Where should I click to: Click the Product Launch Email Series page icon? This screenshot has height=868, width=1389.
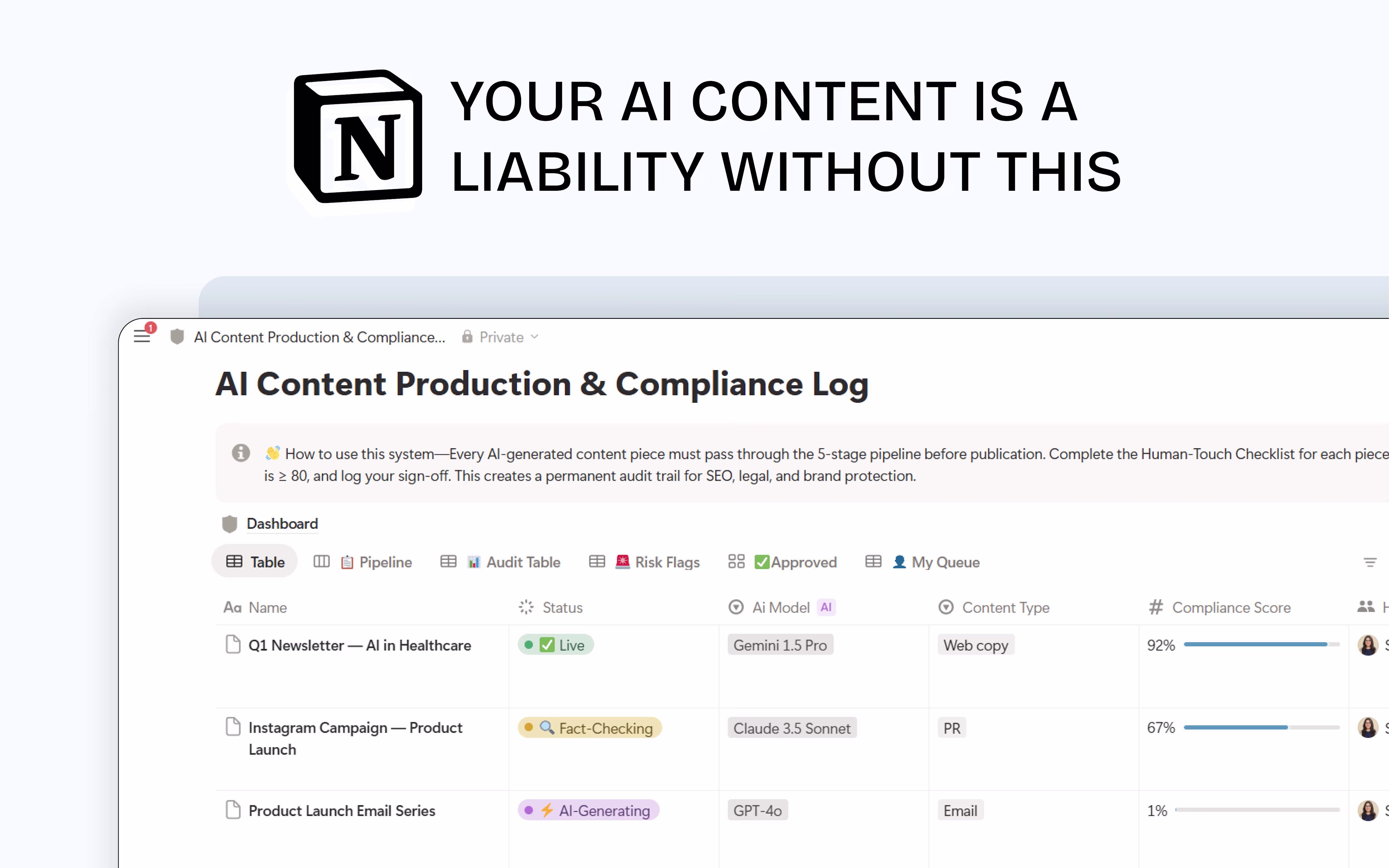[233, 809]
